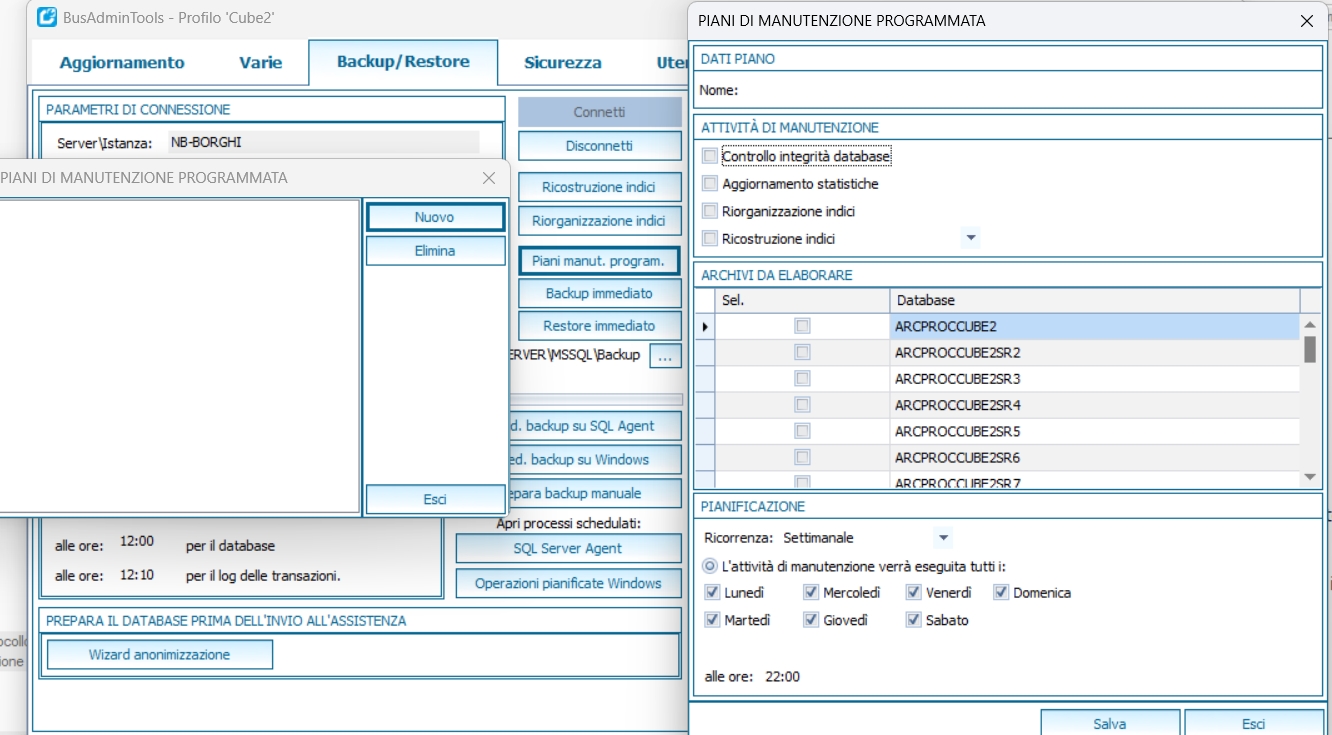The width and height of the screenshot is (1332, 735).
Task: Click the Sel. column header
Action: pyautogui.click(x=802, y=300)
